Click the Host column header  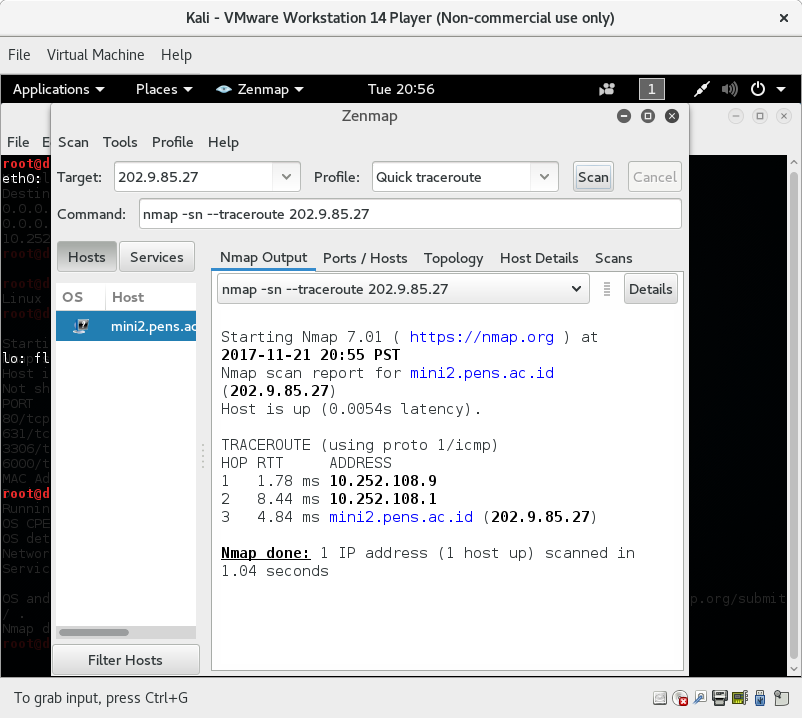click(151, 297)
